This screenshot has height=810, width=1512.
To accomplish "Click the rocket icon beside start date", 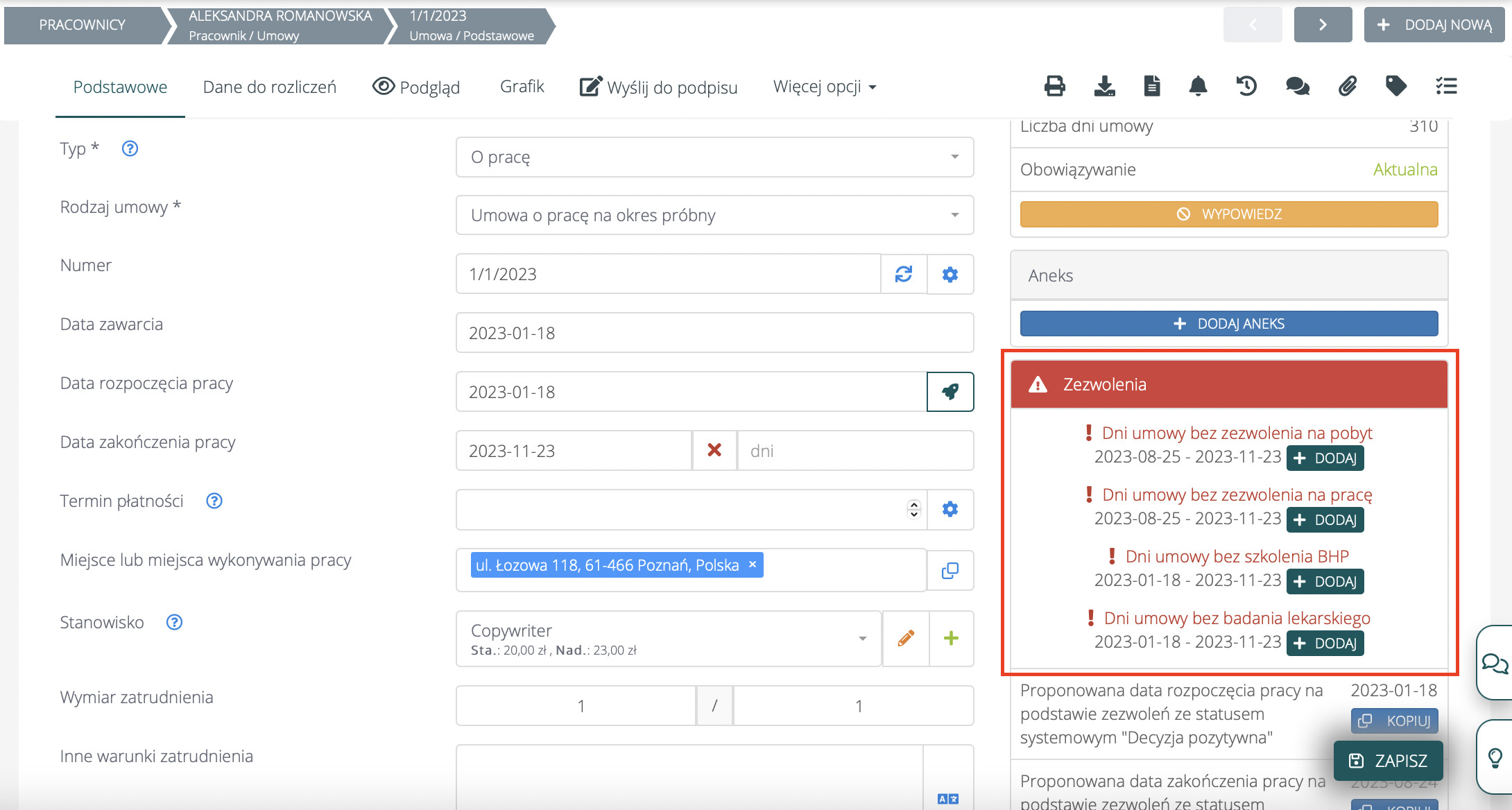I will [x=950, y=392].
